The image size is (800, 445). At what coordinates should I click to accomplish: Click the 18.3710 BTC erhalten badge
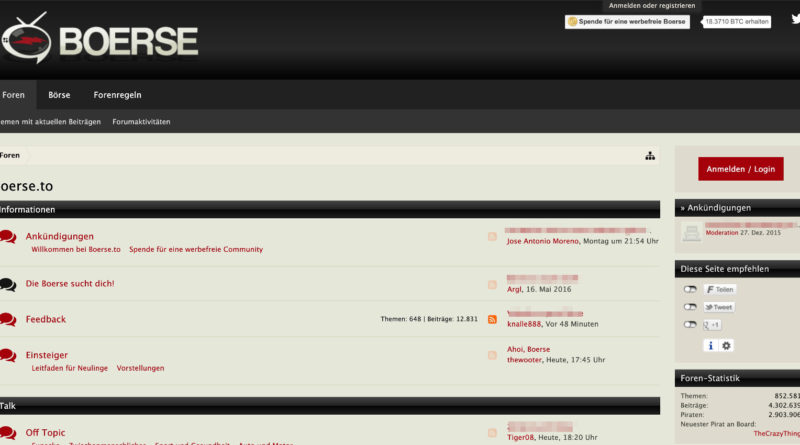pyautogui.click(x=736, y=21)
